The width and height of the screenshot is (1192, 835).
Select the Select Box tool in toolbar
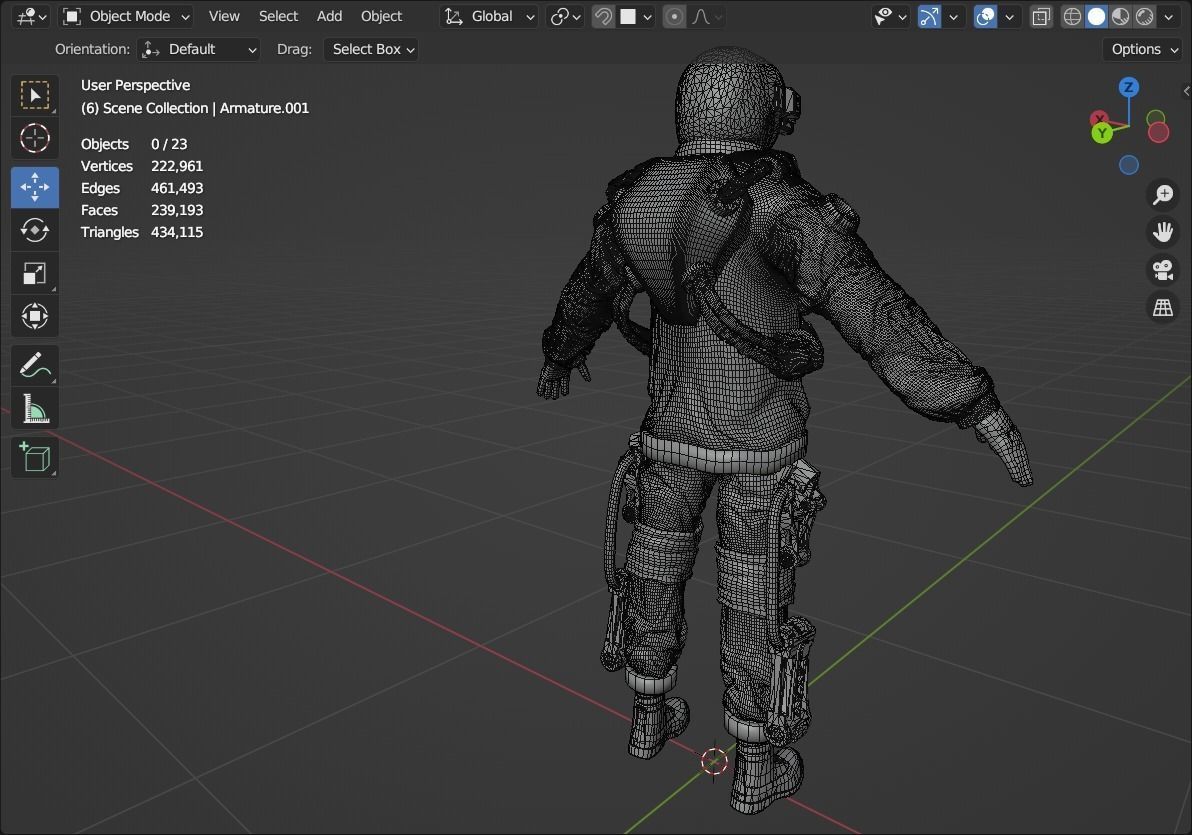click(x=34, y=95)
